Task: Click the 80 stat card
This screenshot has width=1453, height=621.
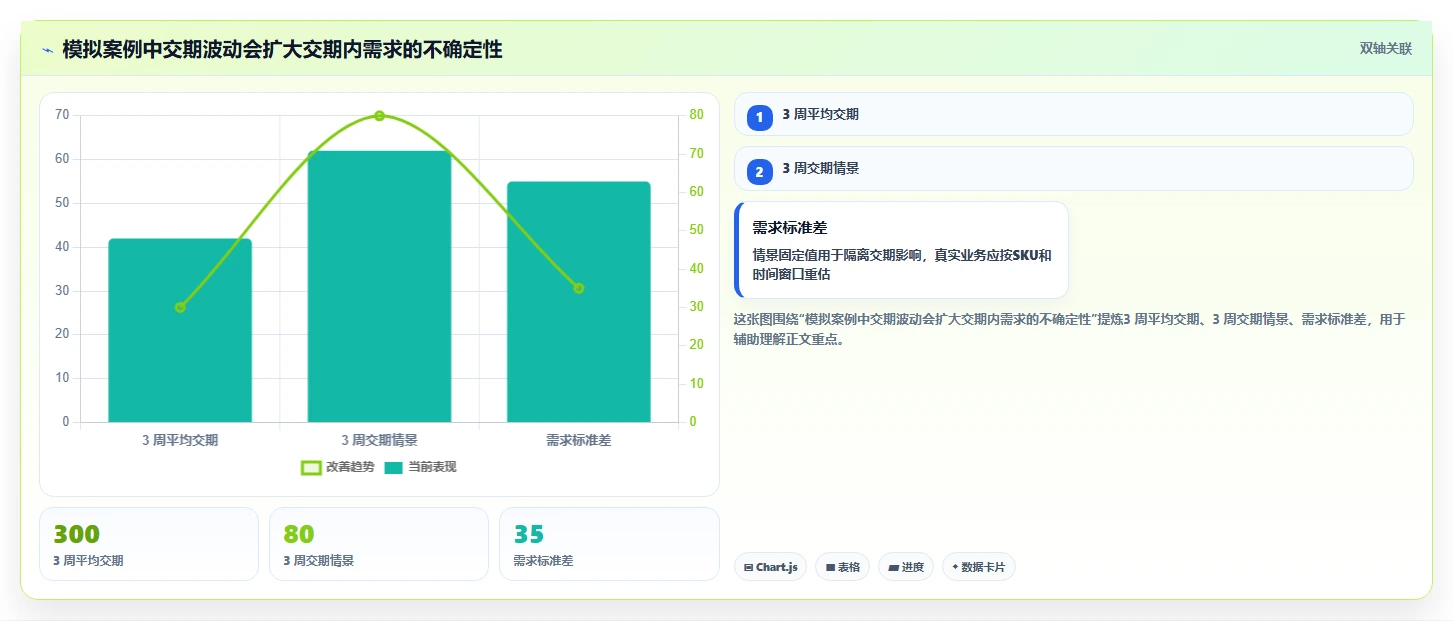Action: pyautogui.click(x=379, y=544)
